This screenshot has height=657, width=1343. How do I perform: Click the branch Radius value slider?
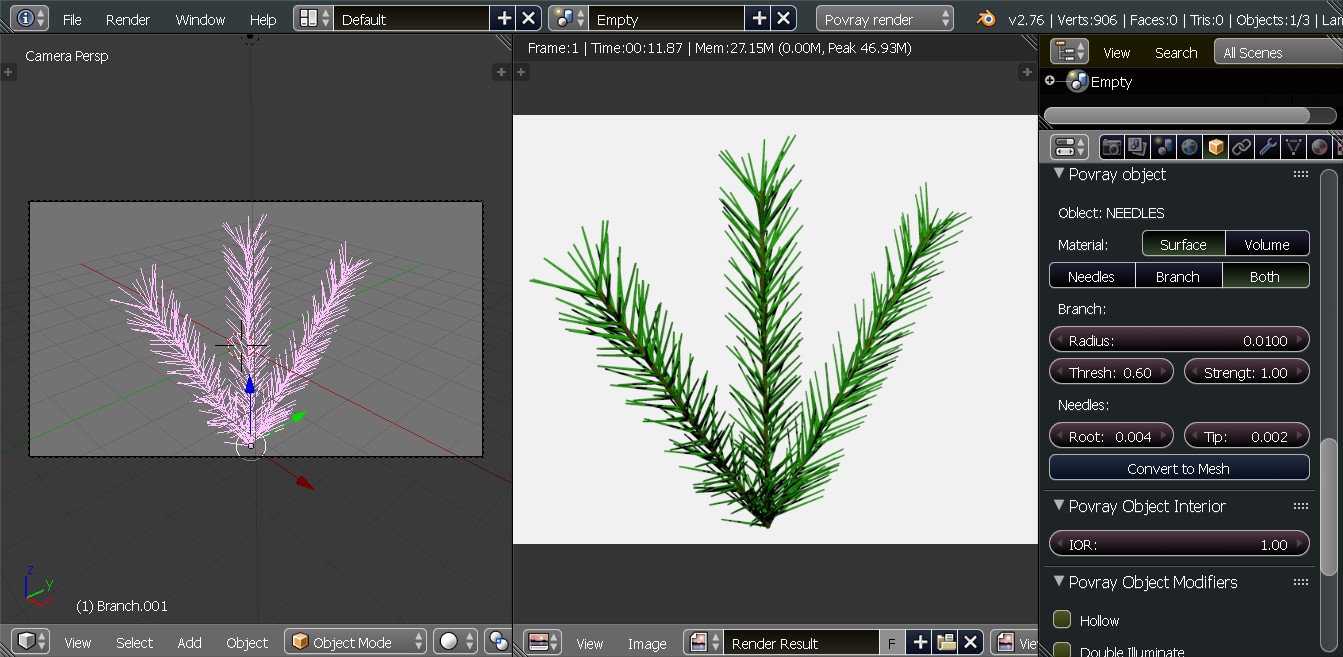(1178, 340)
